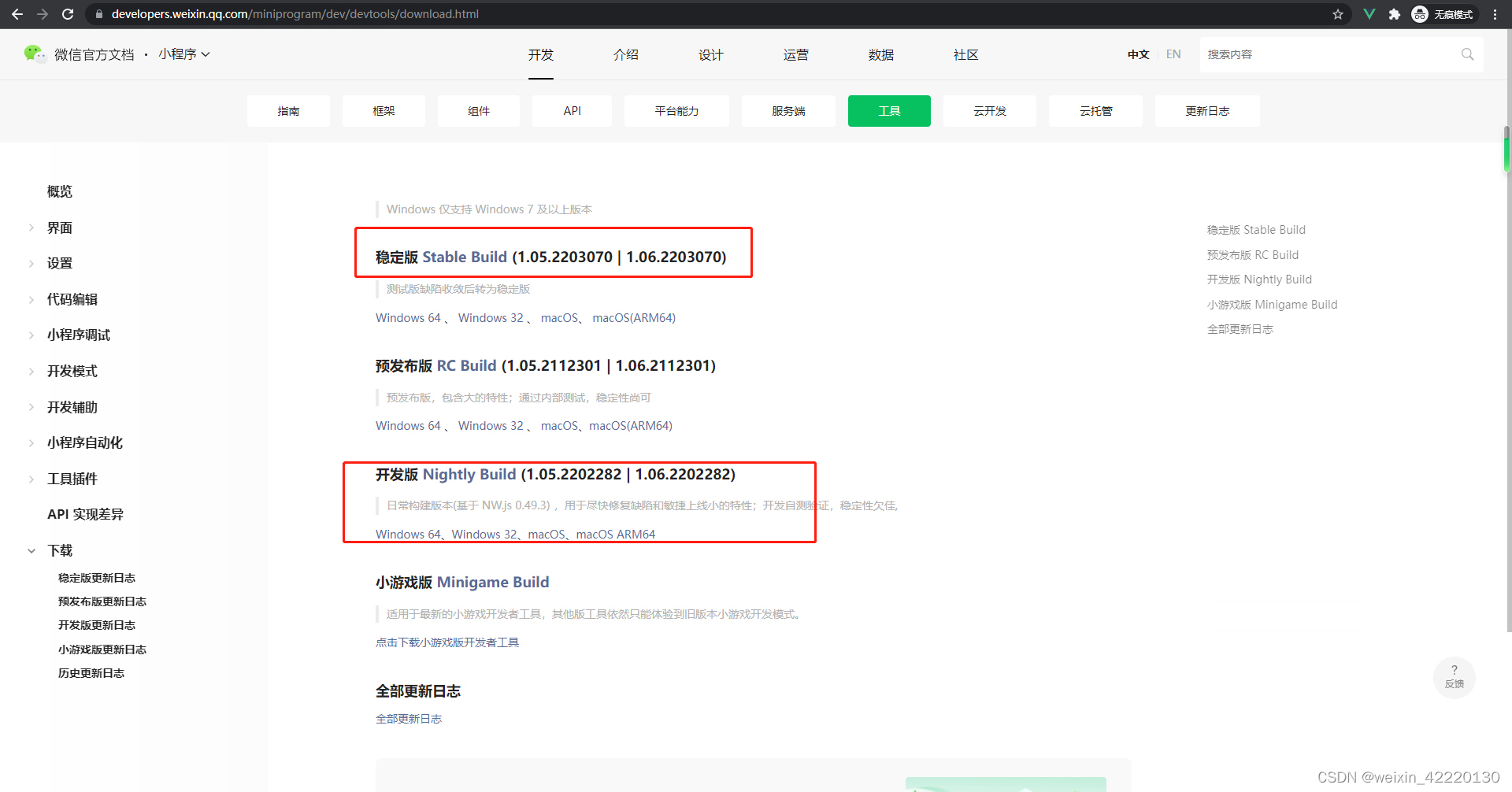Viewport: 1512px width, 792px height.
Task: Switch to the 开发 top nav item
Action: [x=541, y=54]
